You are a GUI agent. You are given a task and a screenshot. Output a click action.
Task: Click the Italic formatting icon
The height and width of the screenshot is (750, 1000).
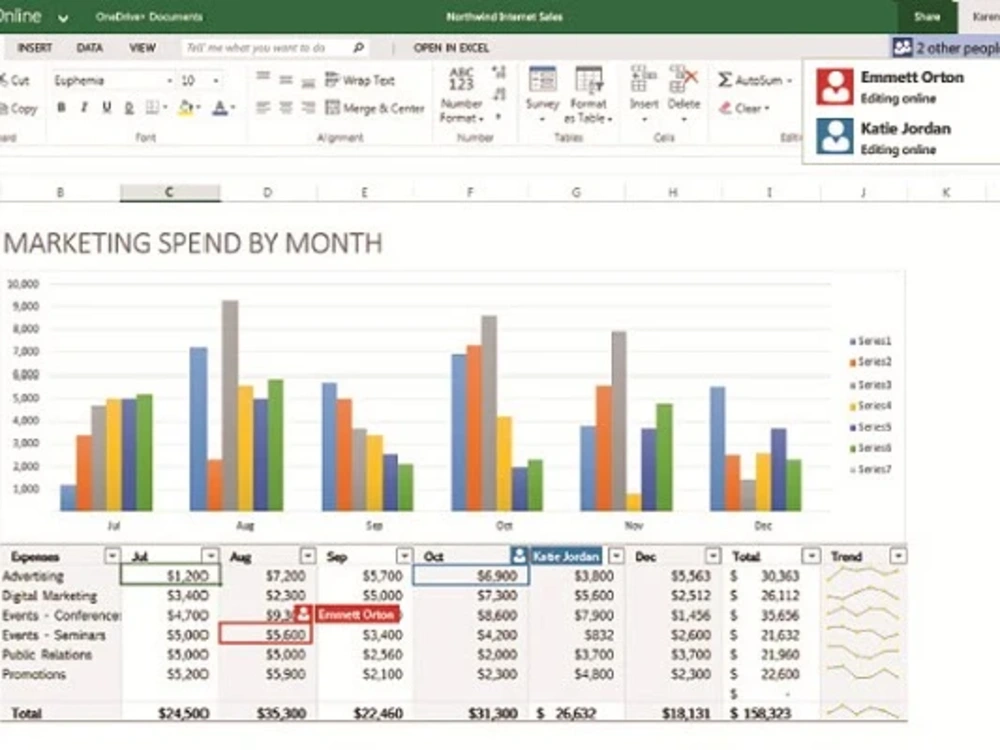click(x=84, y=106)
